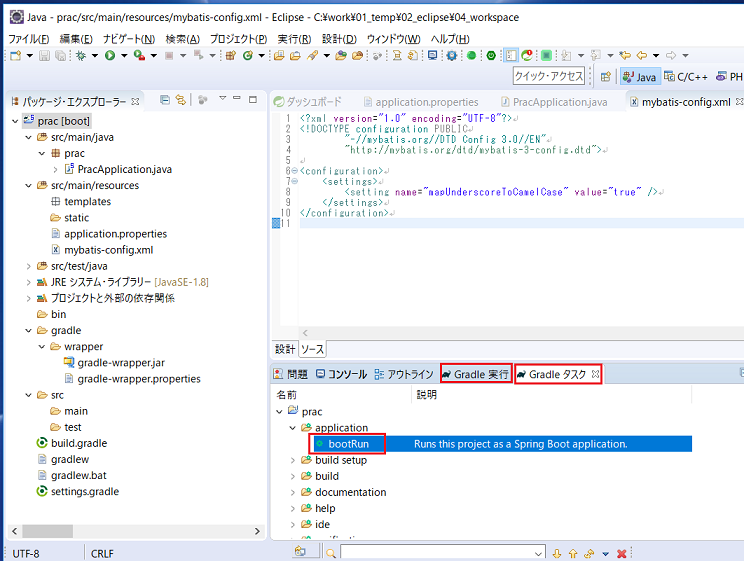This screenshot has height=561, width=744.
Task: Open the bottom search field dropdown
Action: 538,553
